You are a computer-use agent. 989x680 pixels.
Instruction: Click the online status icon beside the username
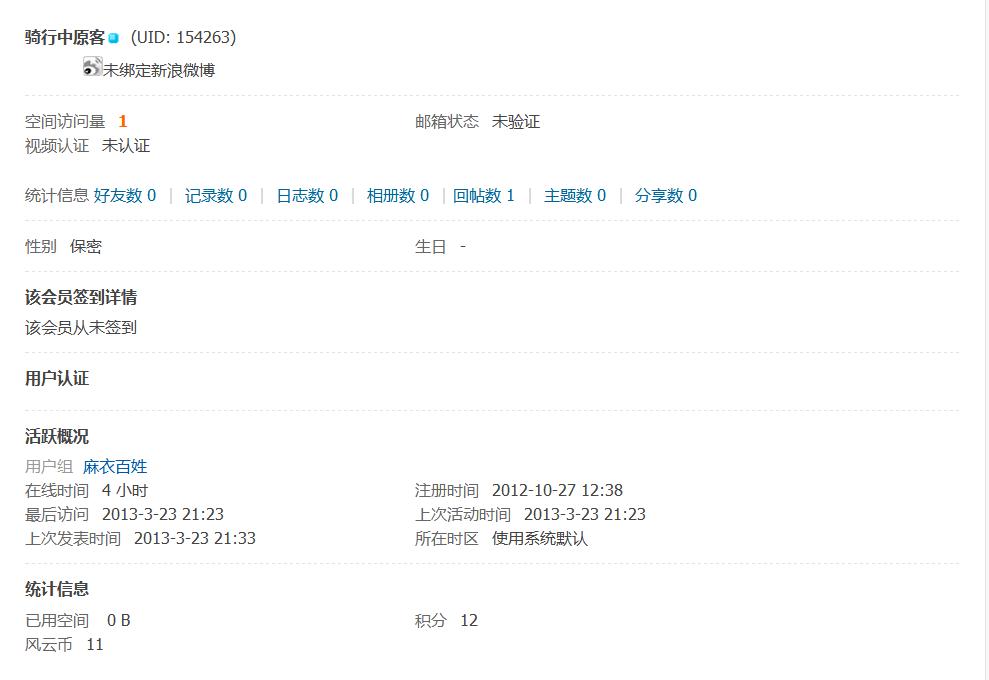[114, 39]
